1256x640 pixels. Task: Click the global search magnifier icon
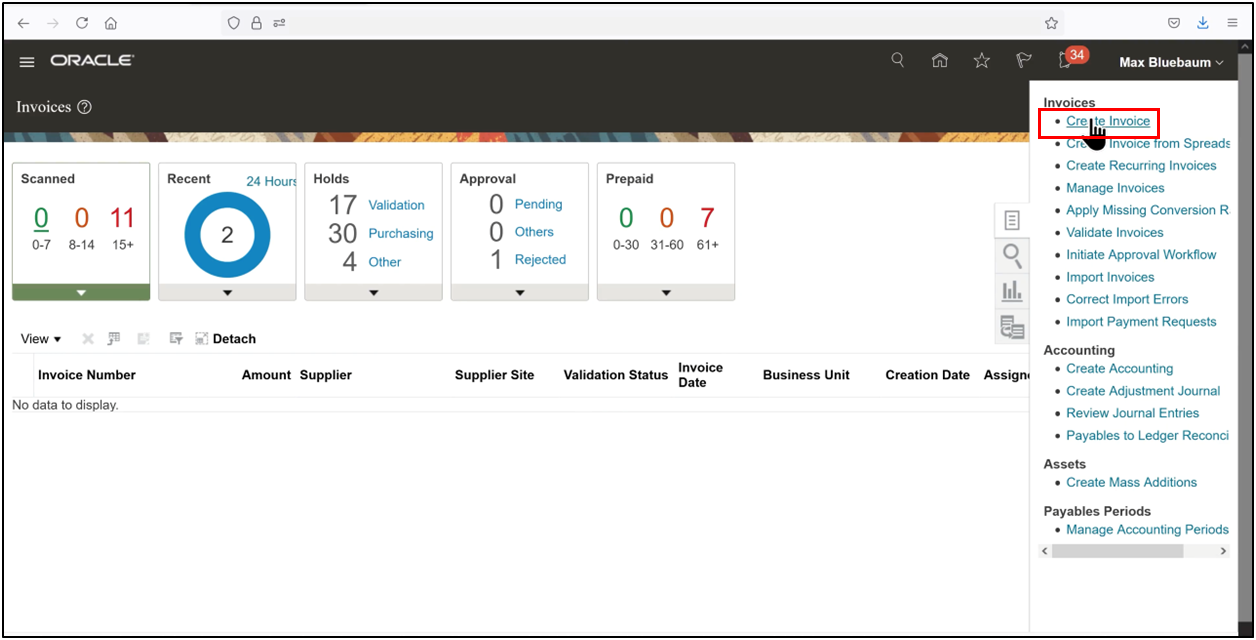point(897,60)
